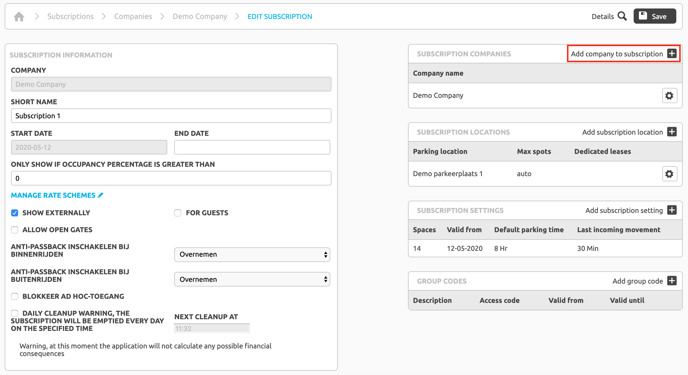
Task: Open gear settings for Demo parkeerplaats 1
Action: pos(669,174)
